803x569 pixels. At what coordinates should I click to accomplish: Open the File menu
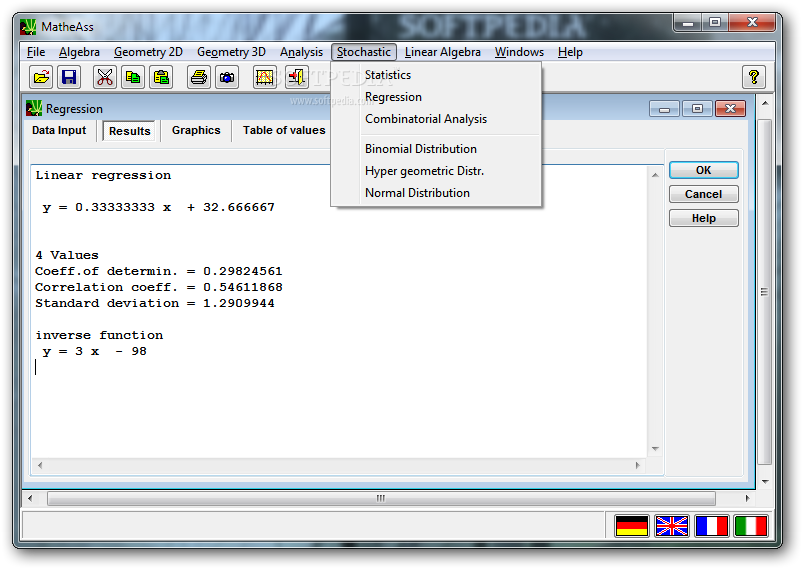tap(36, 52)
